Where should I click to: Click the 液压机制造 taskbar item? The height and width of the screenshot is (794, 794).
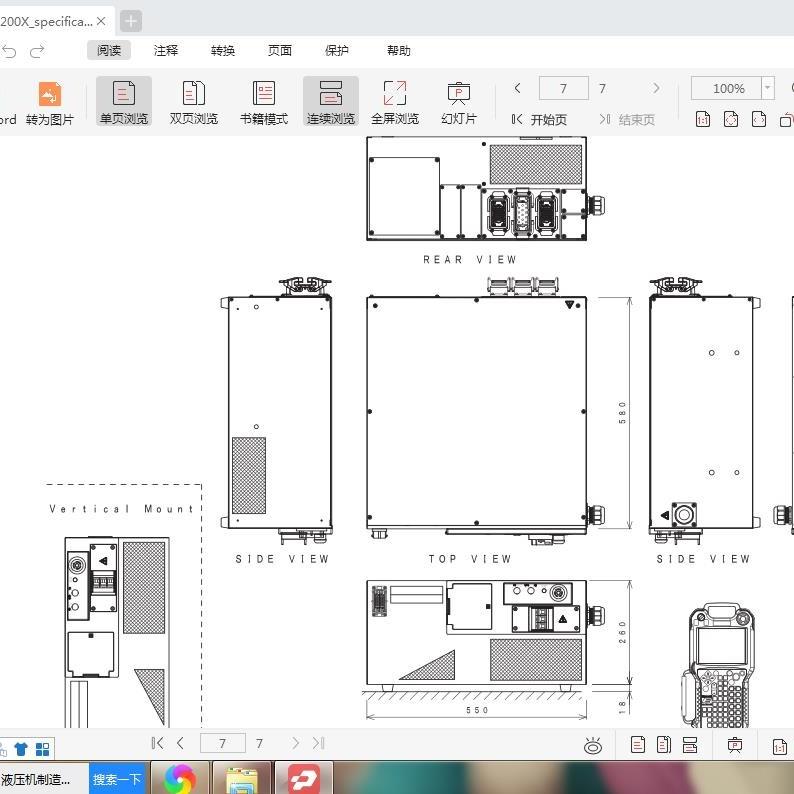coord(36,779)
